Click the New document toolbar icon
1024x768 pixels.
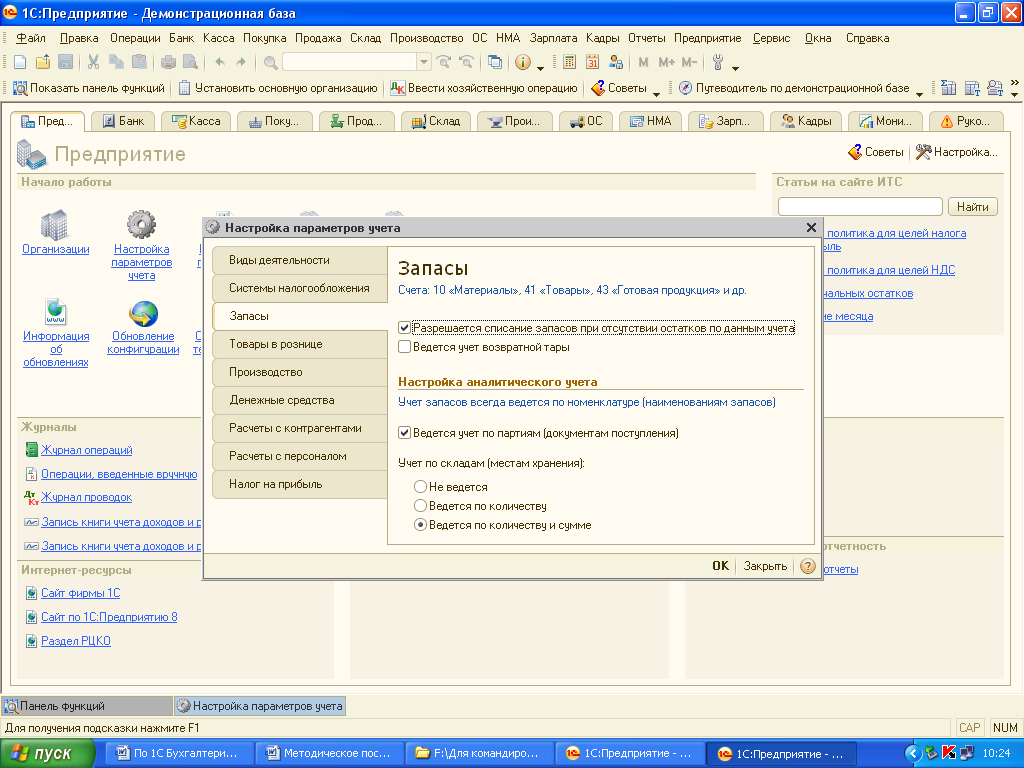(20, 62)
